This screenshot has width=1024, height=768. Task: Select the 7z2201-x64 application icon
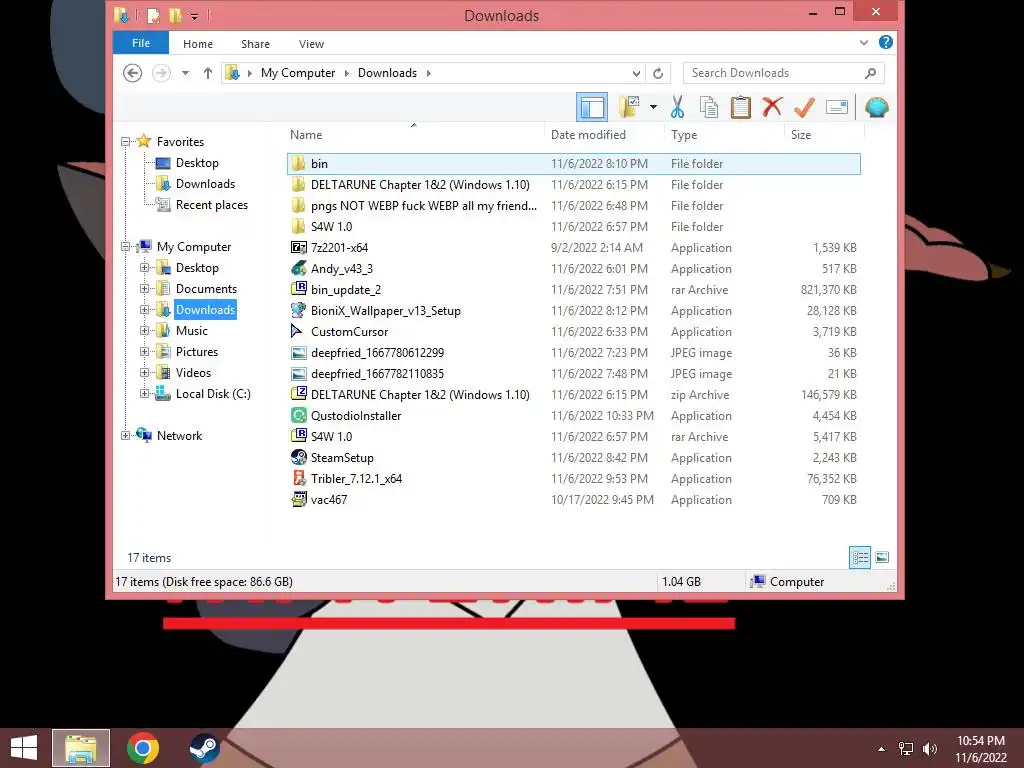(x=298, y=248)
